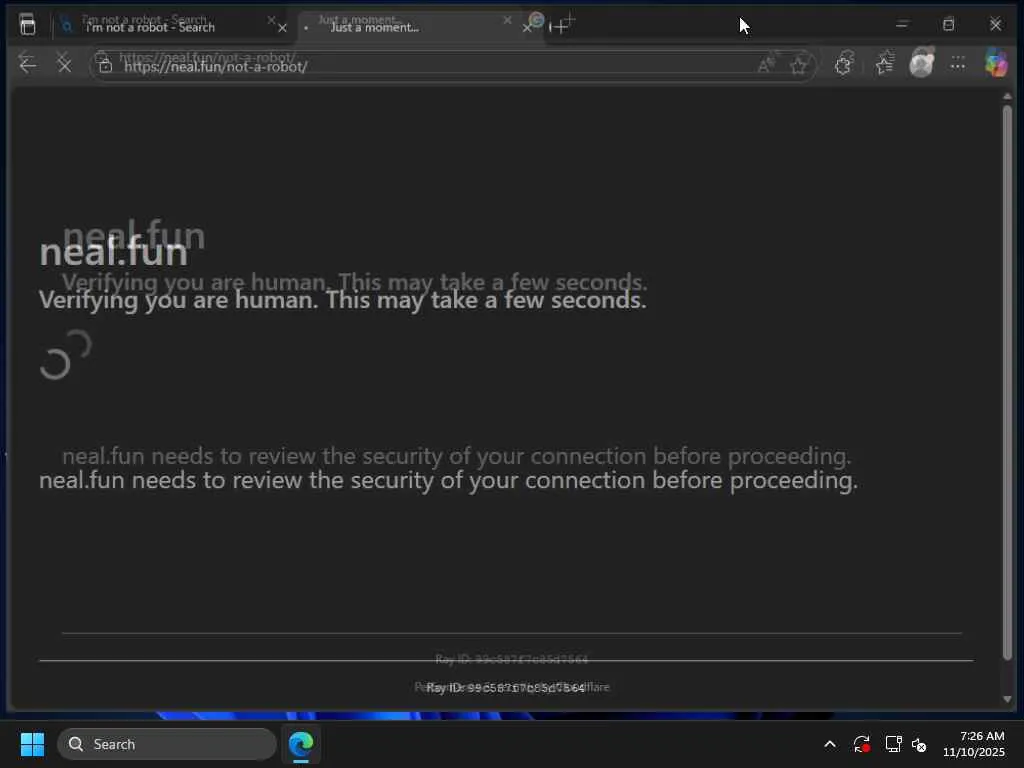Click the page scrollbar down arrow

[x=1008, y=699]
